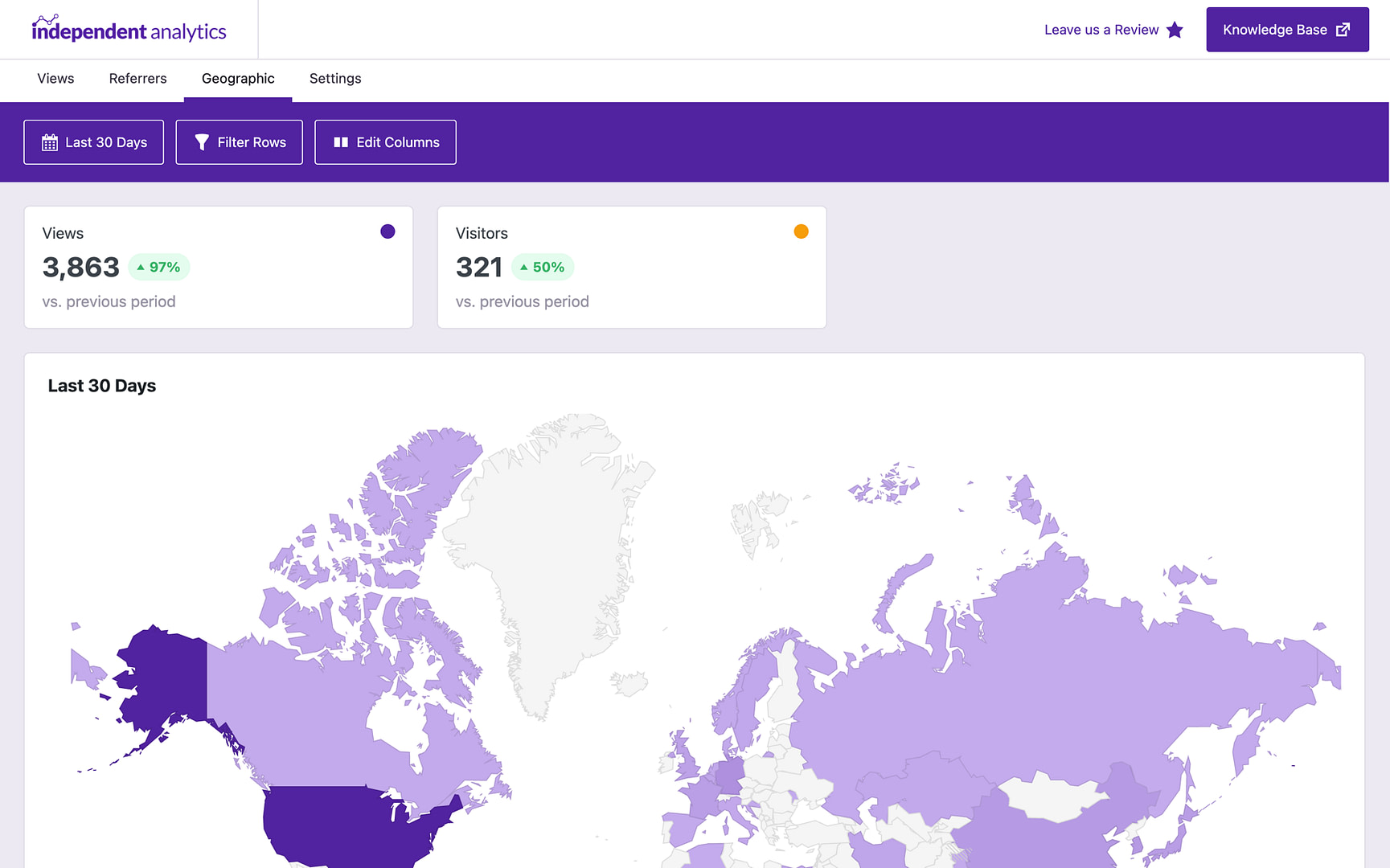Screen dimensions: 1390x868
Task: Click the green up arrow beside 50%
Action: pos(525,267)
